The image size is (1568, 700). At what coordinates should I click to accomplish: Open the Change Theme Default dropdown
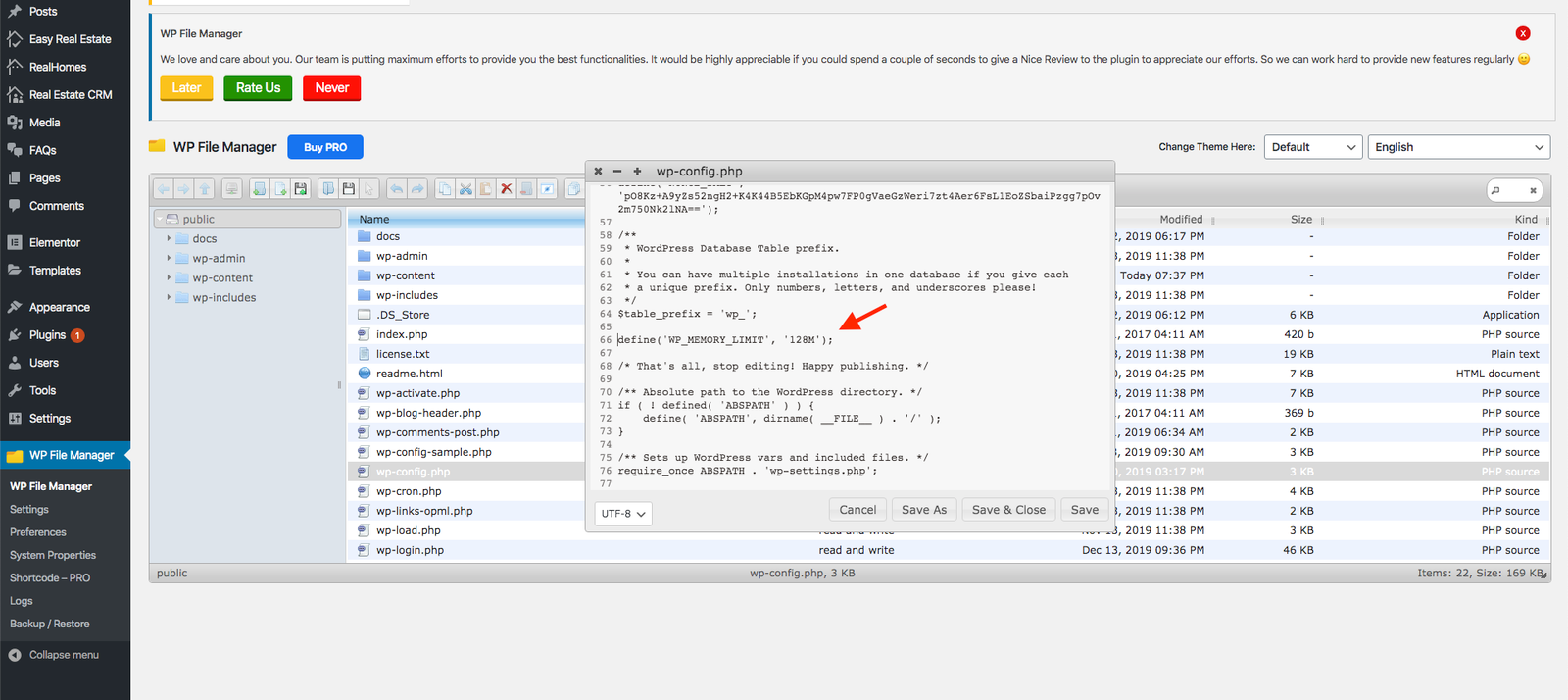pyautogui.click(x=1313, y=147)
